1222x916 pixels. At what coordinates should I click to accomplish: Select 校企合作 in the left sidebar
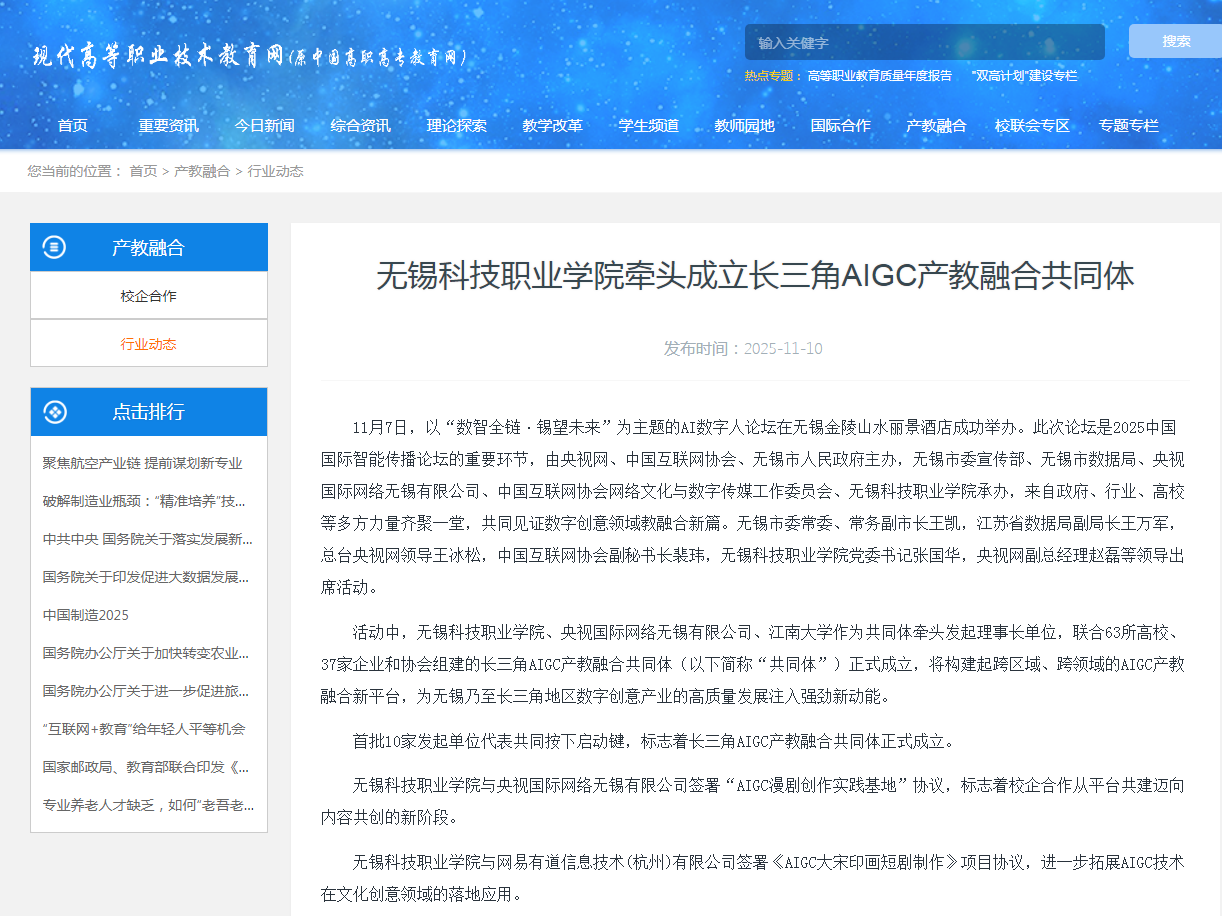(x=149, y=296)
